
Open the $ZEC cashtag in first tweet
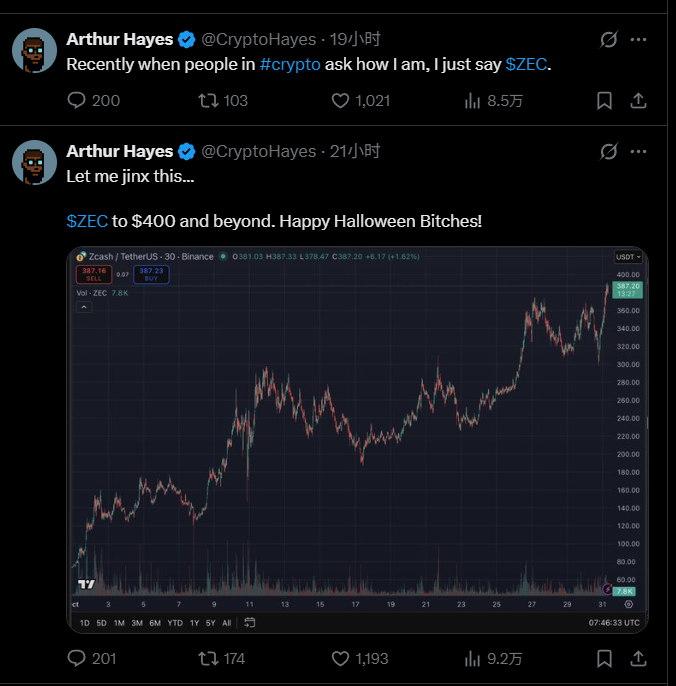(x=526, y=64)
